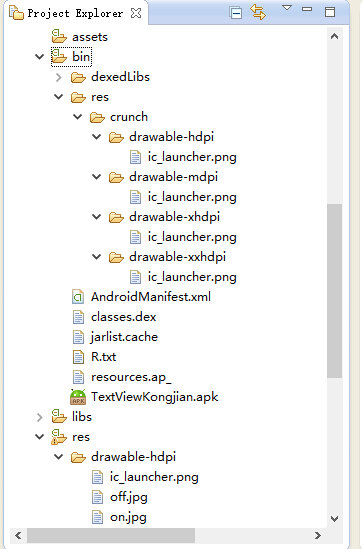Collapse the project res folder with warning

tap(40, 437)
